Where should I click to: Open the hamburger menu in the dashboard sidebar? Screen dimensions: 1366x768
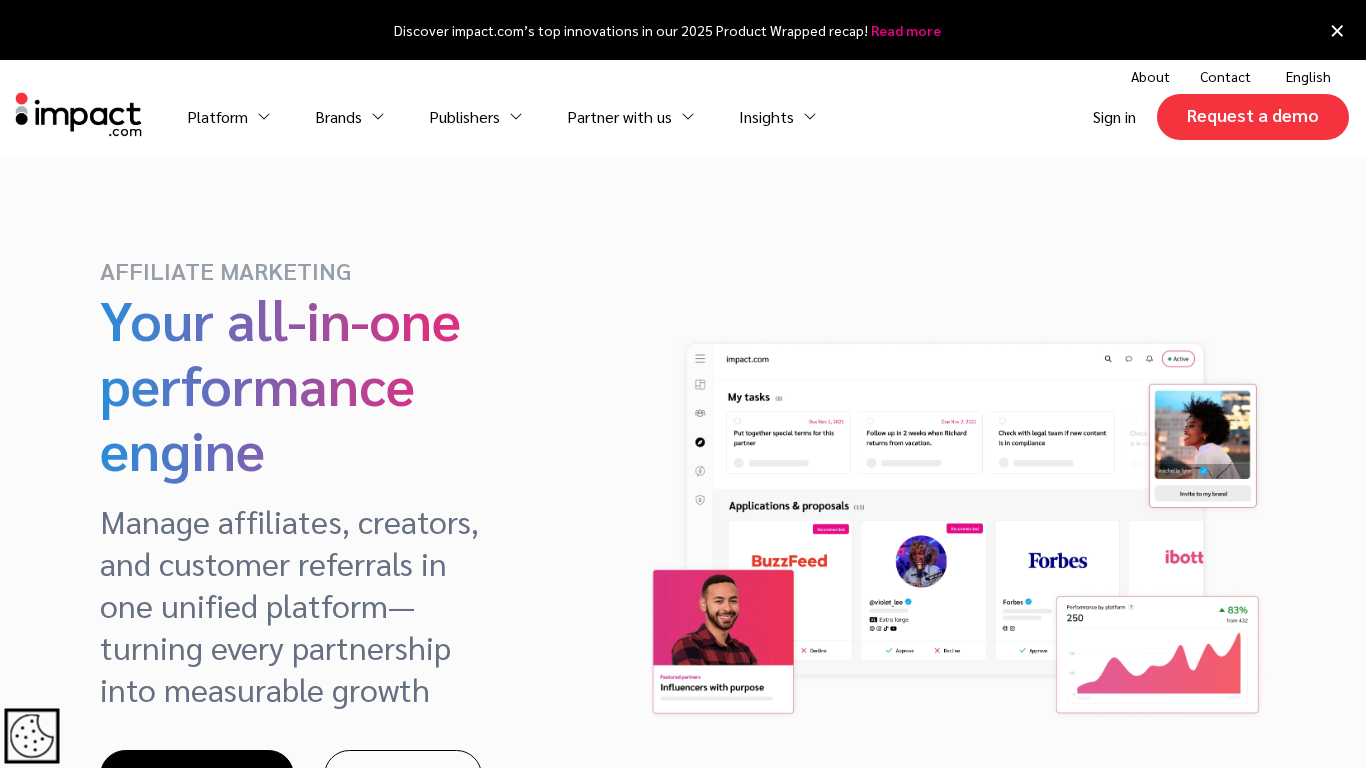[x=699, y=359]
